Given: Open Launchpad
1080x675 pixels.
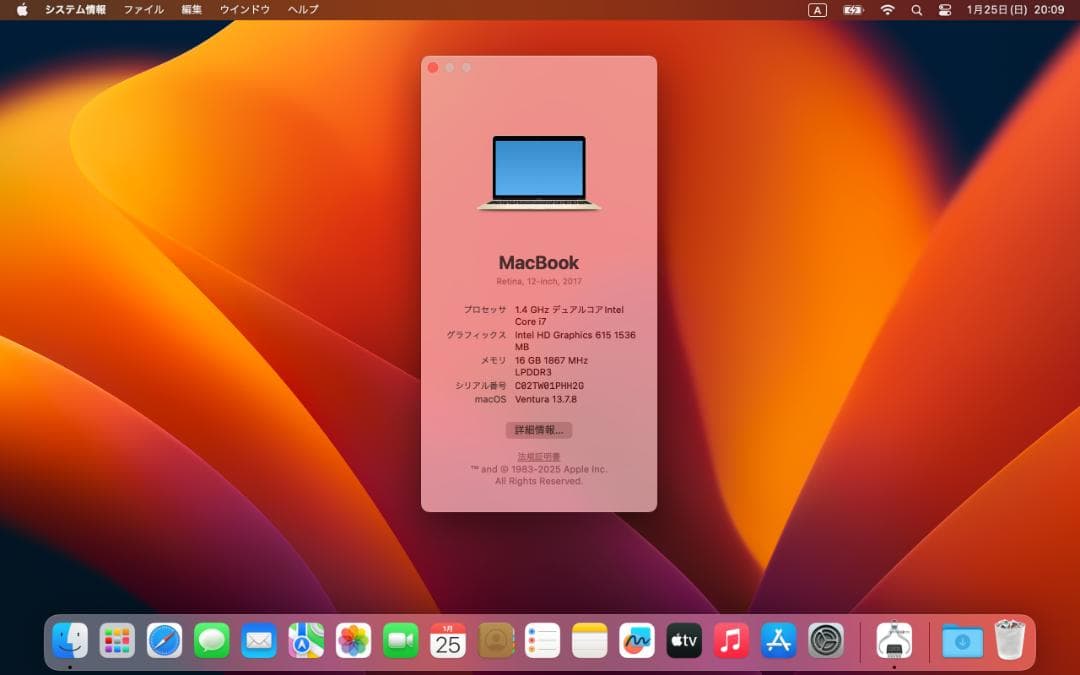Looking at the screenshot, I should point(115,640).
